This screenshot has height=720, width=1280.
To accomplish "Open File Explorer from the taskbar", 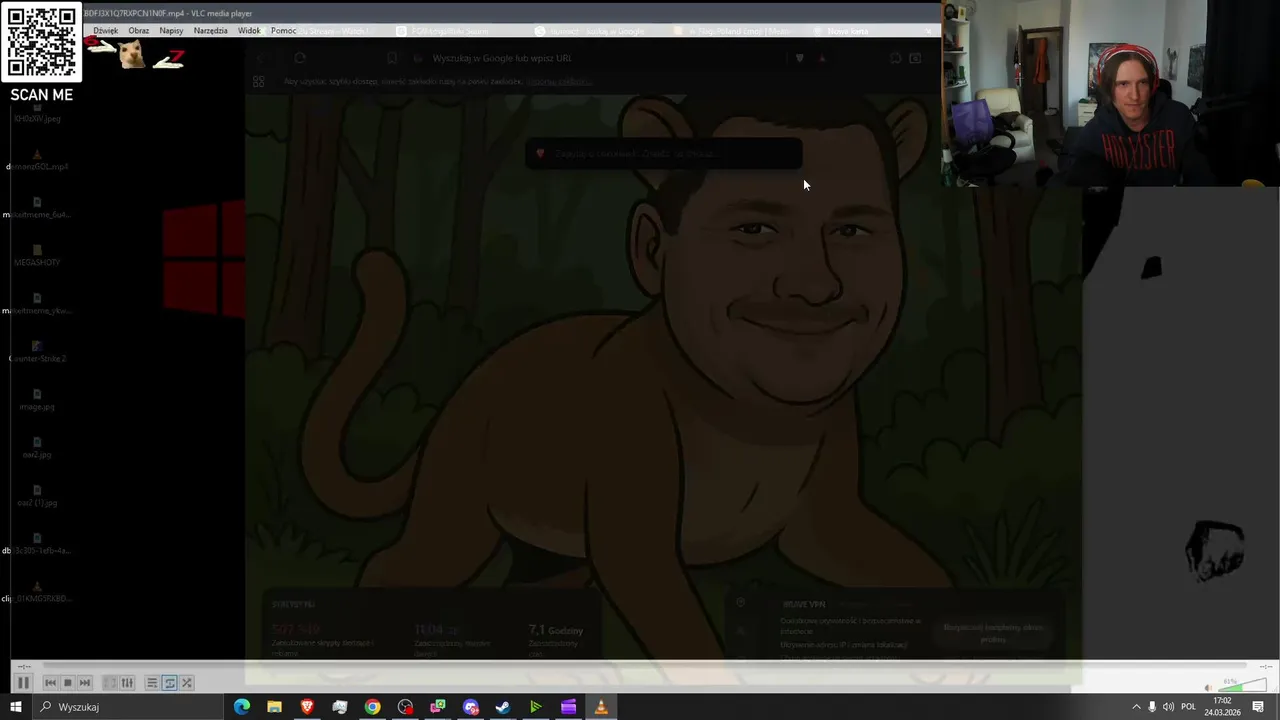I will [274, 707].
